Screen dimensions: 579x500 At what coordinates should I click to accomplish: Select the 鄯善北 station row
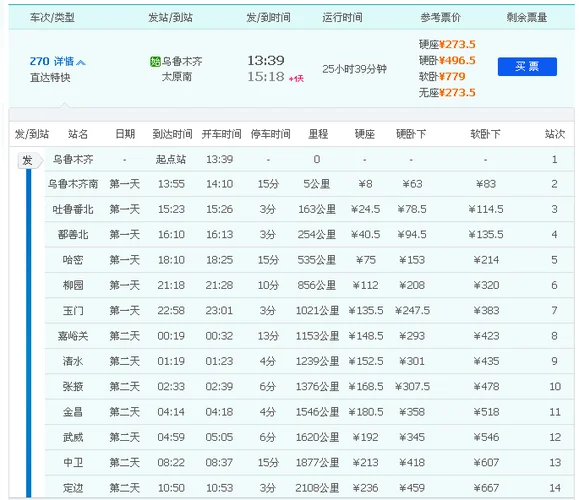point(309,234)
